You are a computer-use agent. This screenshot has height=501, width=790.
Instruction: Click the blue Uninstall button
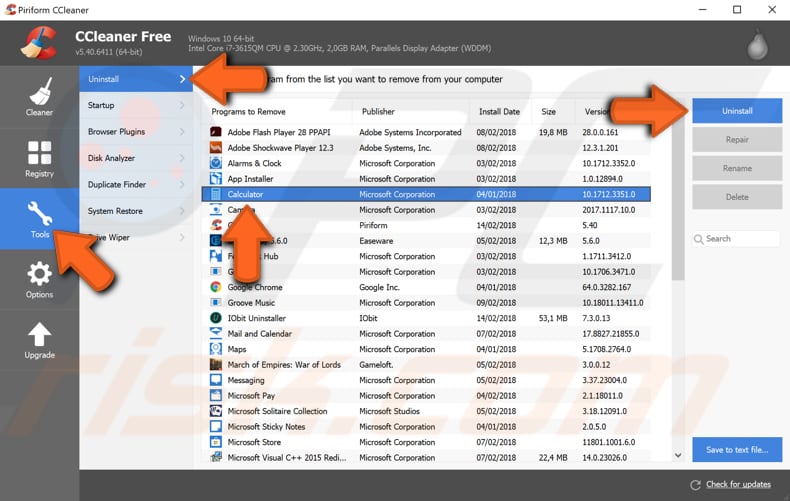(x=737, y=111)
